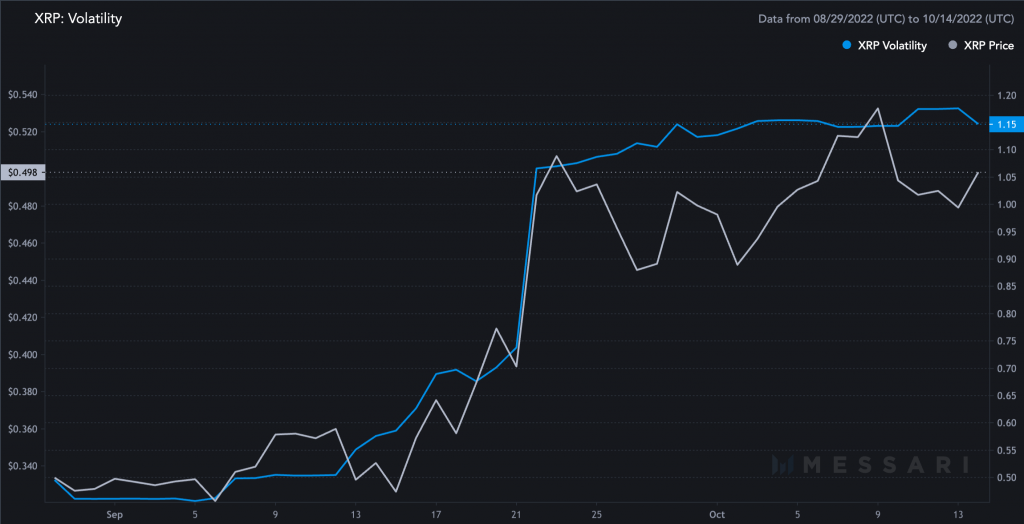Click the Oct date axis label
Image resolution: width=1024 pixels, height=524 pixels.
click(x=717, y=514)
